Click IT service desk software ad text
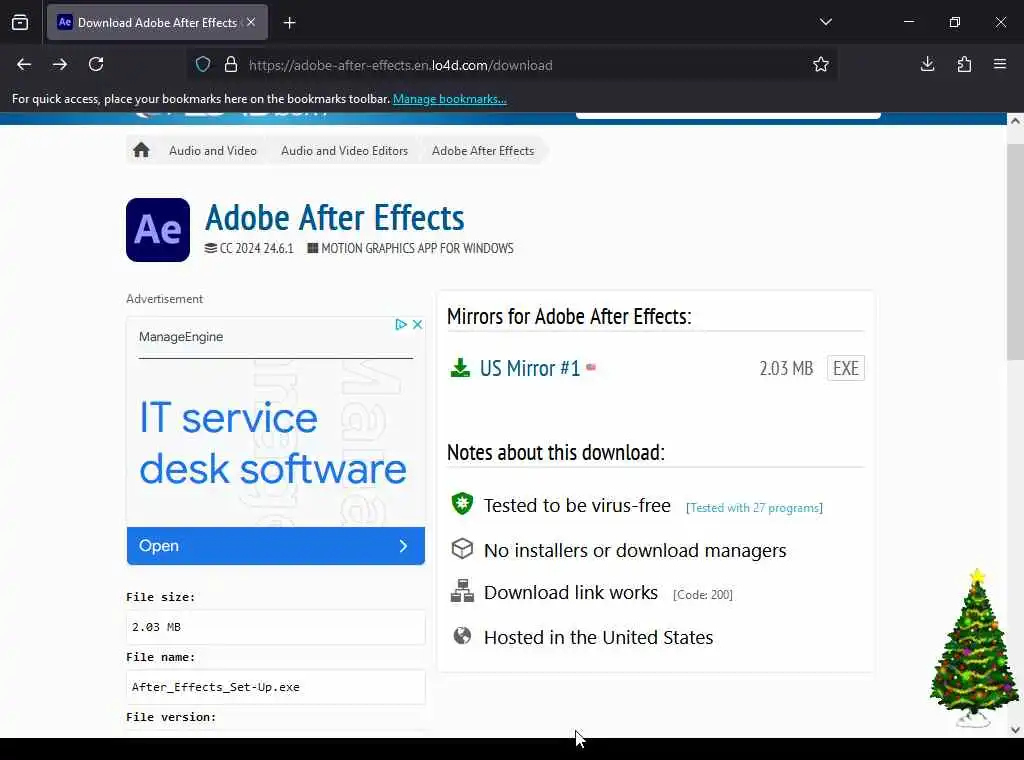The width and height of the screenshot is (1024, 760). 272,443
